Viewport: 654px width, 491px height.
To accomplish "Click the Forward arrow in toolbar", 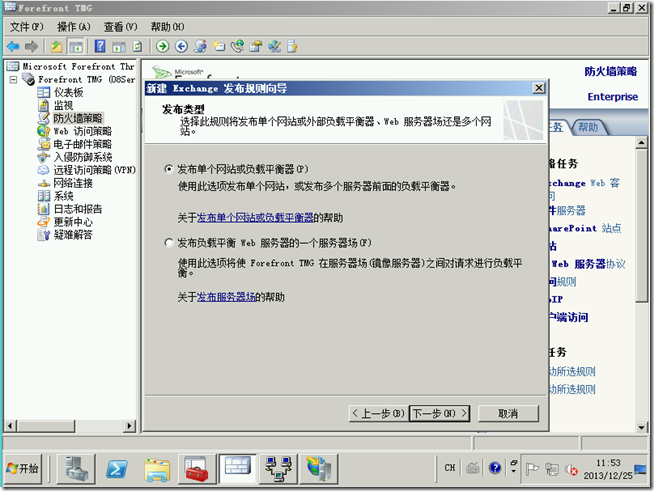I will point(31,46).
